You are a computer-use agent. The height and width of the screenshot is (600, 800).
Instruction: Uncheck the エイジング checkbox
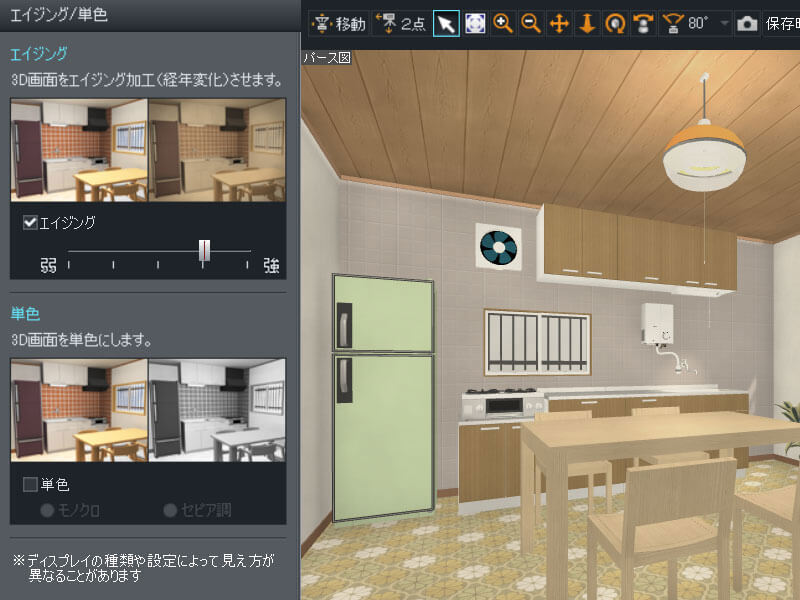(30, 223)
